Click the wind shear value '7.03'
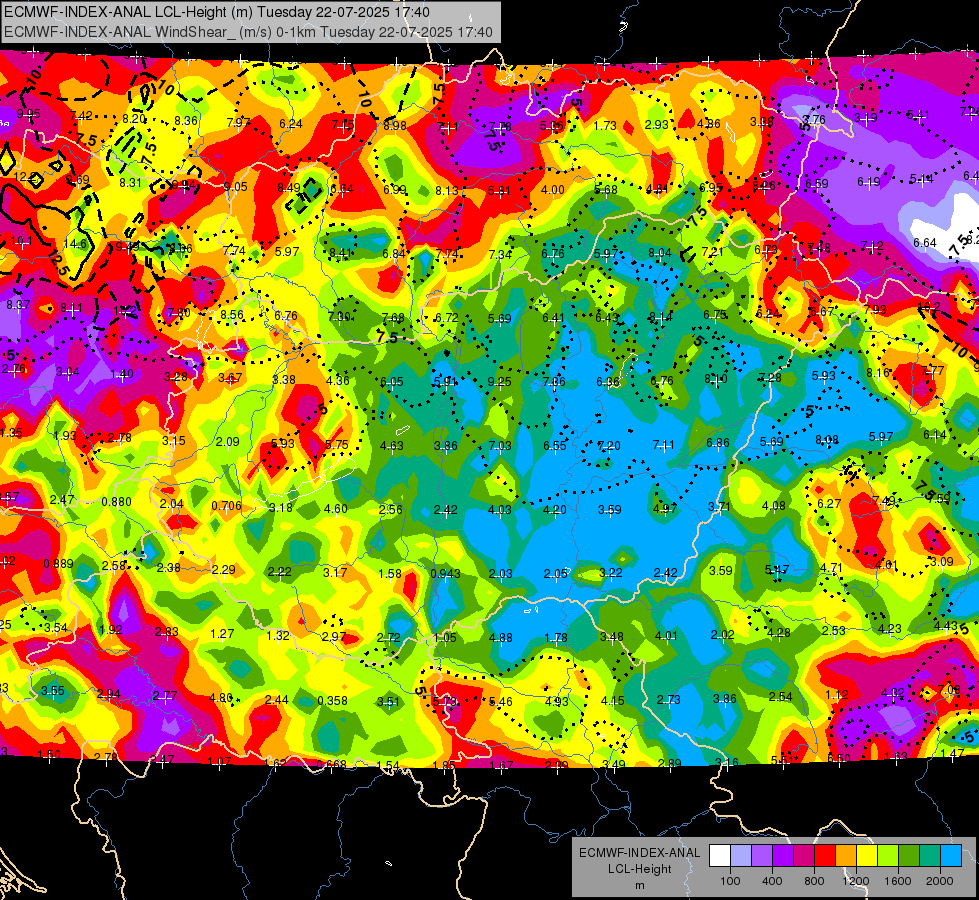 pyautogui.click(x=499, y=445)
